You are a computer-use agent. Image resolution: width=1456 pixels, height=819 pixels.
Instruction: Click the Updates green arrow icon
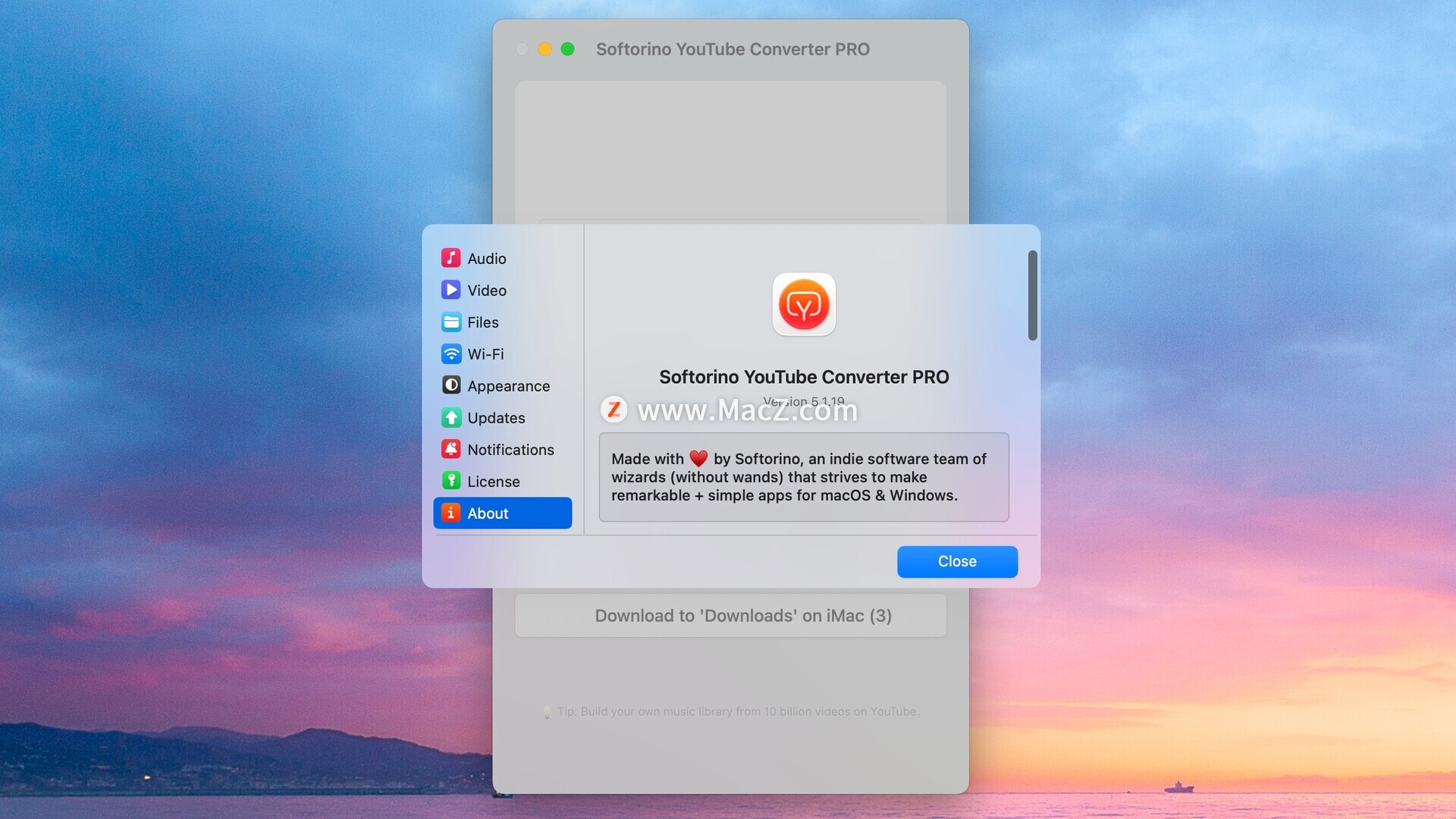click(x=450, y=418)
